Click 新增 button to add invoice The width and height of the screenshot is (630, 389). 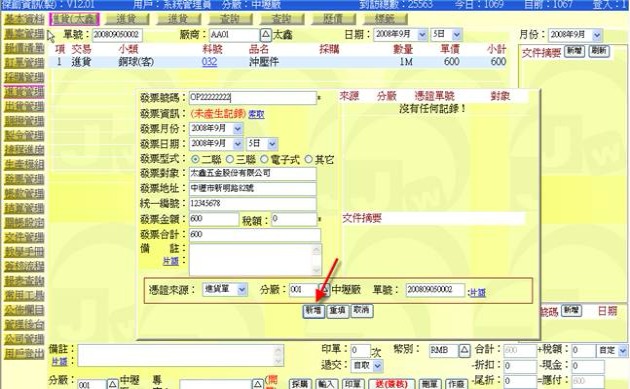coord(313,311)
